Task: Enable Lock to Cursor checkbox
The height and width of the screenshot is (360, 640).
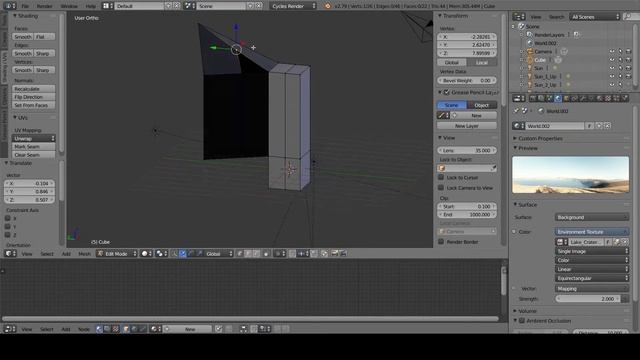Action: coord(441,178)
